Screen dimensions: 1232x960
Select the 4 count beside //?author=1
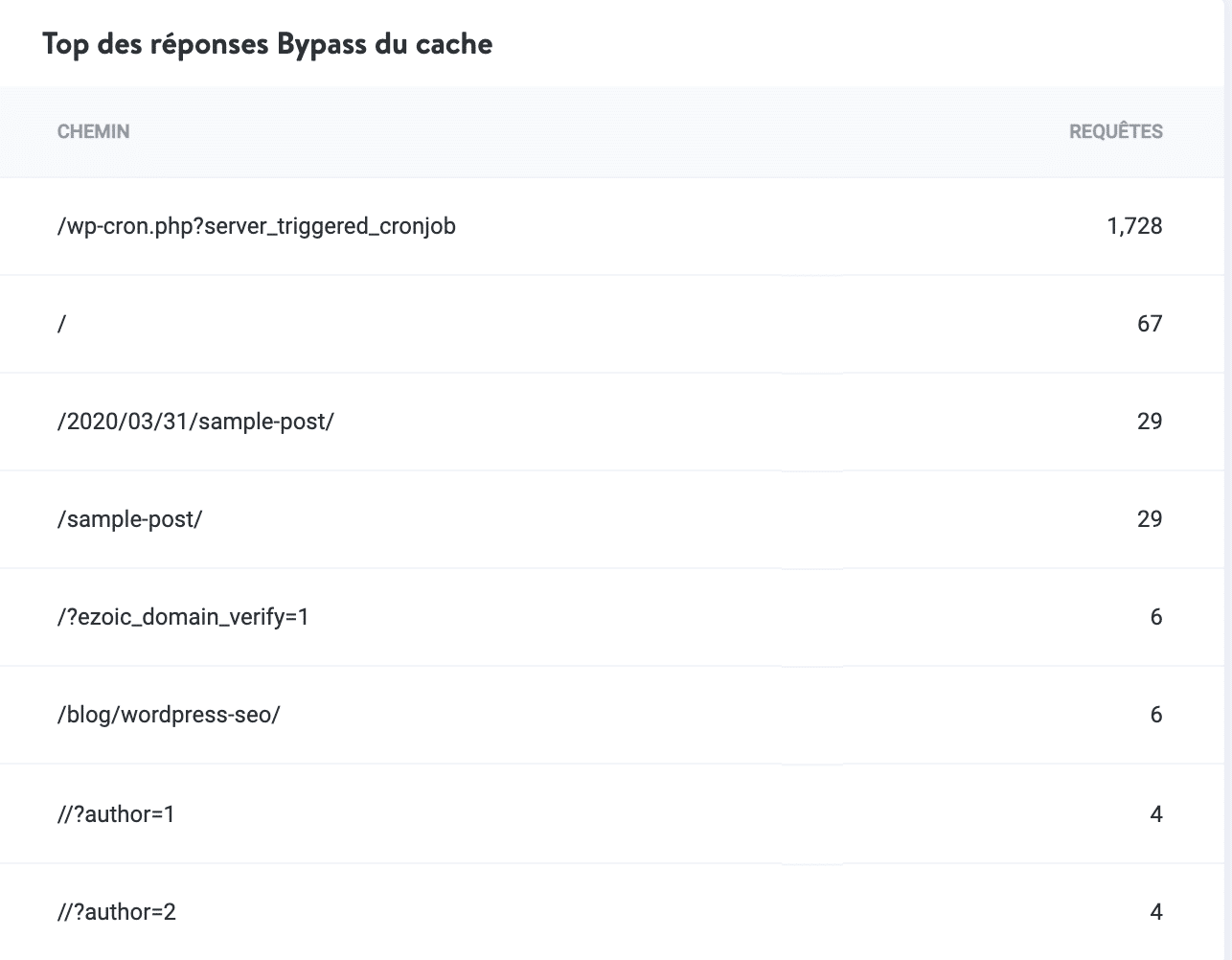(1156, 812)
